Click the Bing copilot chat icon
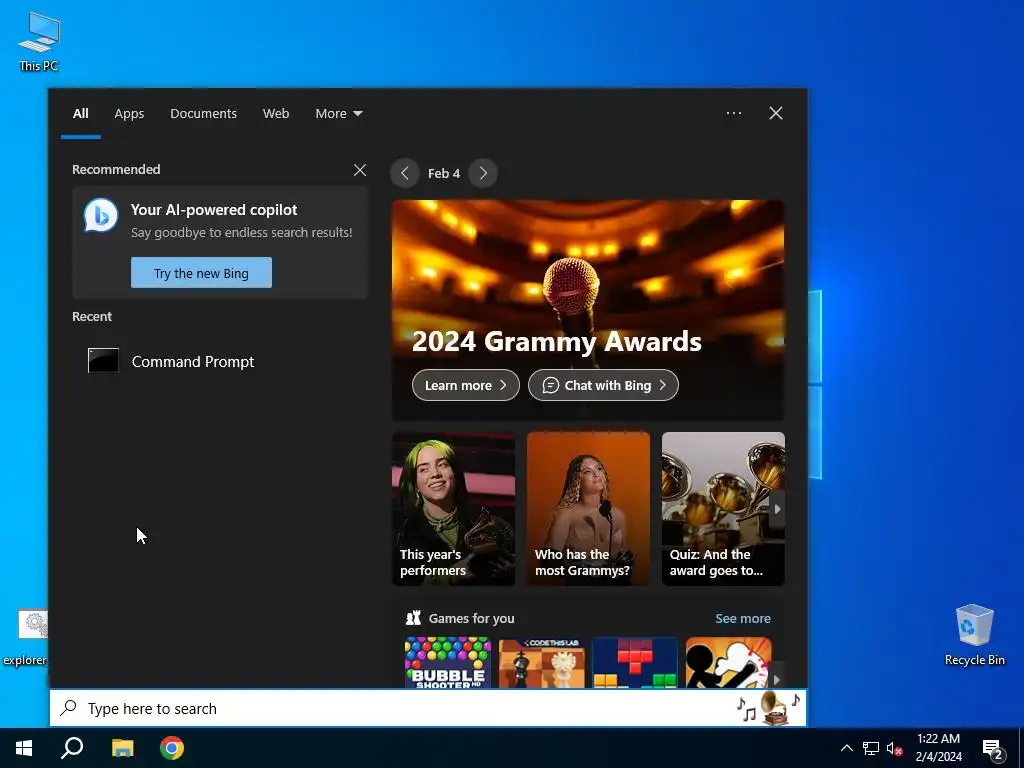This screenshot has width=1024, height=768. [x=101, y=216]
